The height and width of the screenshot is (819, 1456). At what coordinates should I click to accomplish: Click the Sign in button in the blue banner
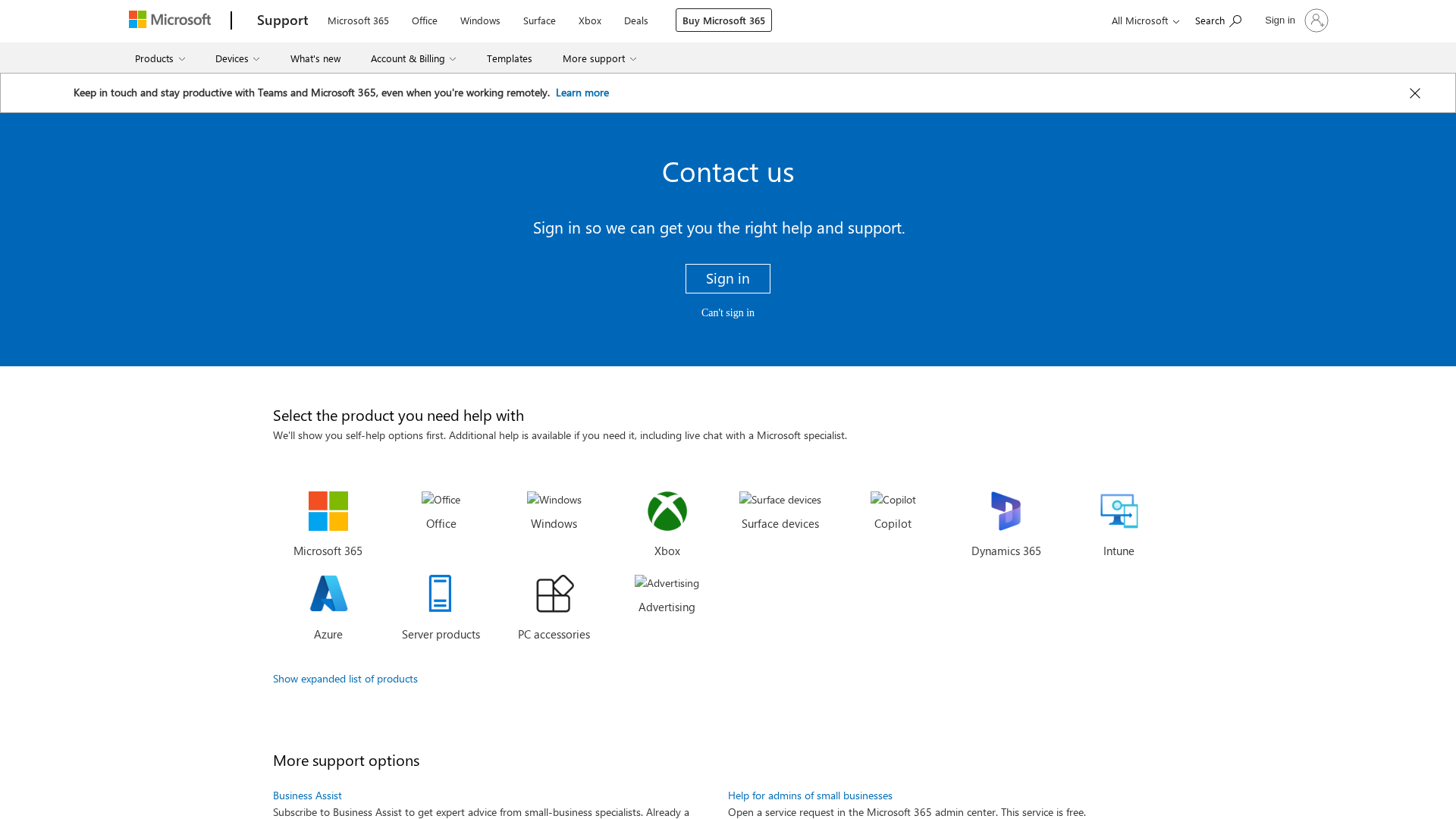(x=728, y=278)
